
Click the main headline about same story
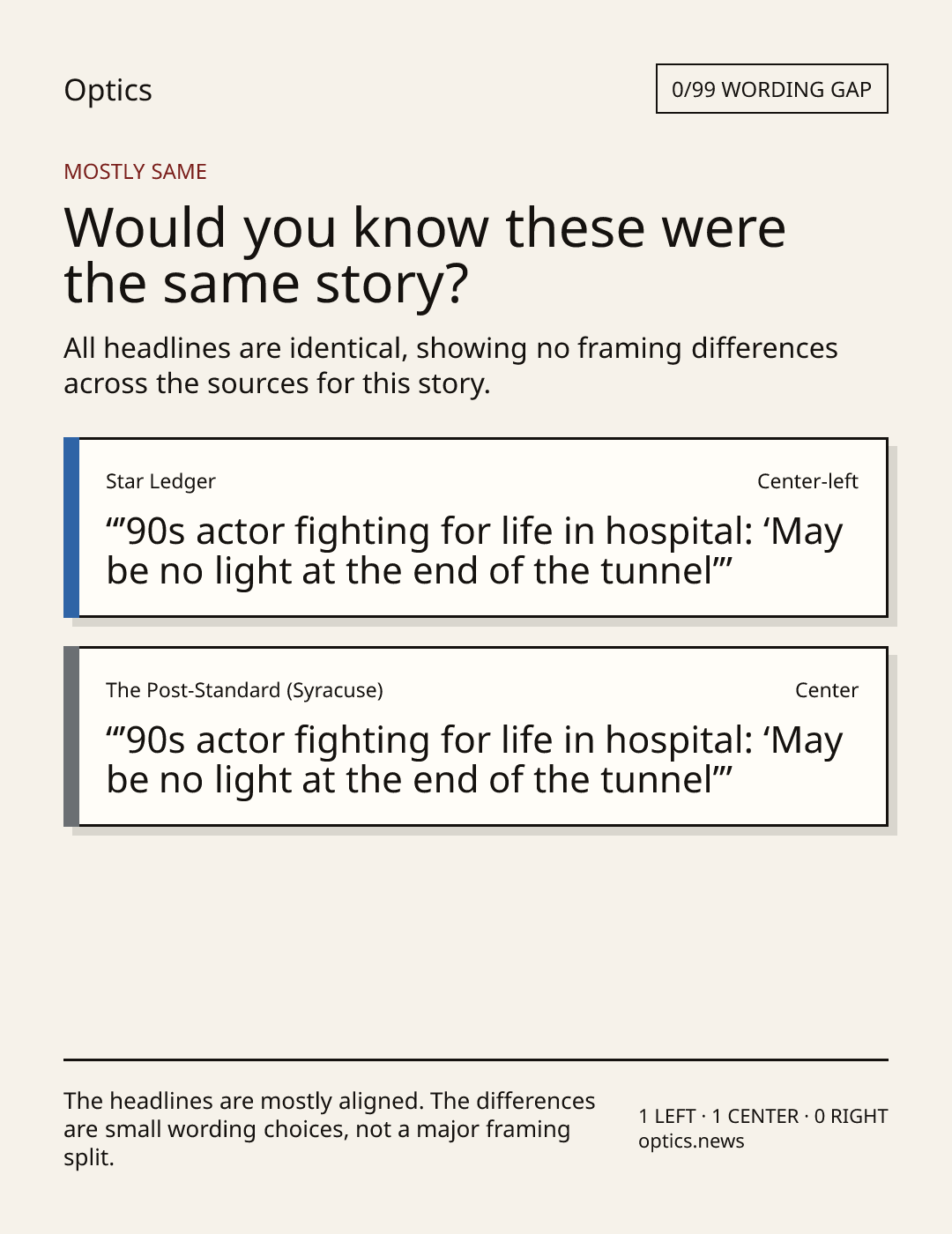(425, 255)
